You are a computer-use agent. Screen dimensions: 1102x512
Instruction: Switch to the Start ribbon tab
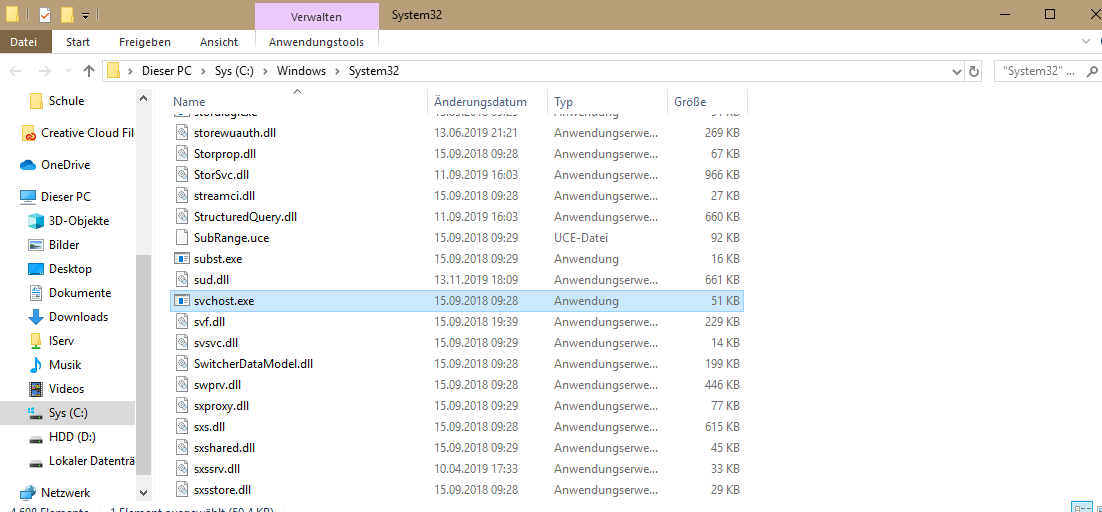78,42
